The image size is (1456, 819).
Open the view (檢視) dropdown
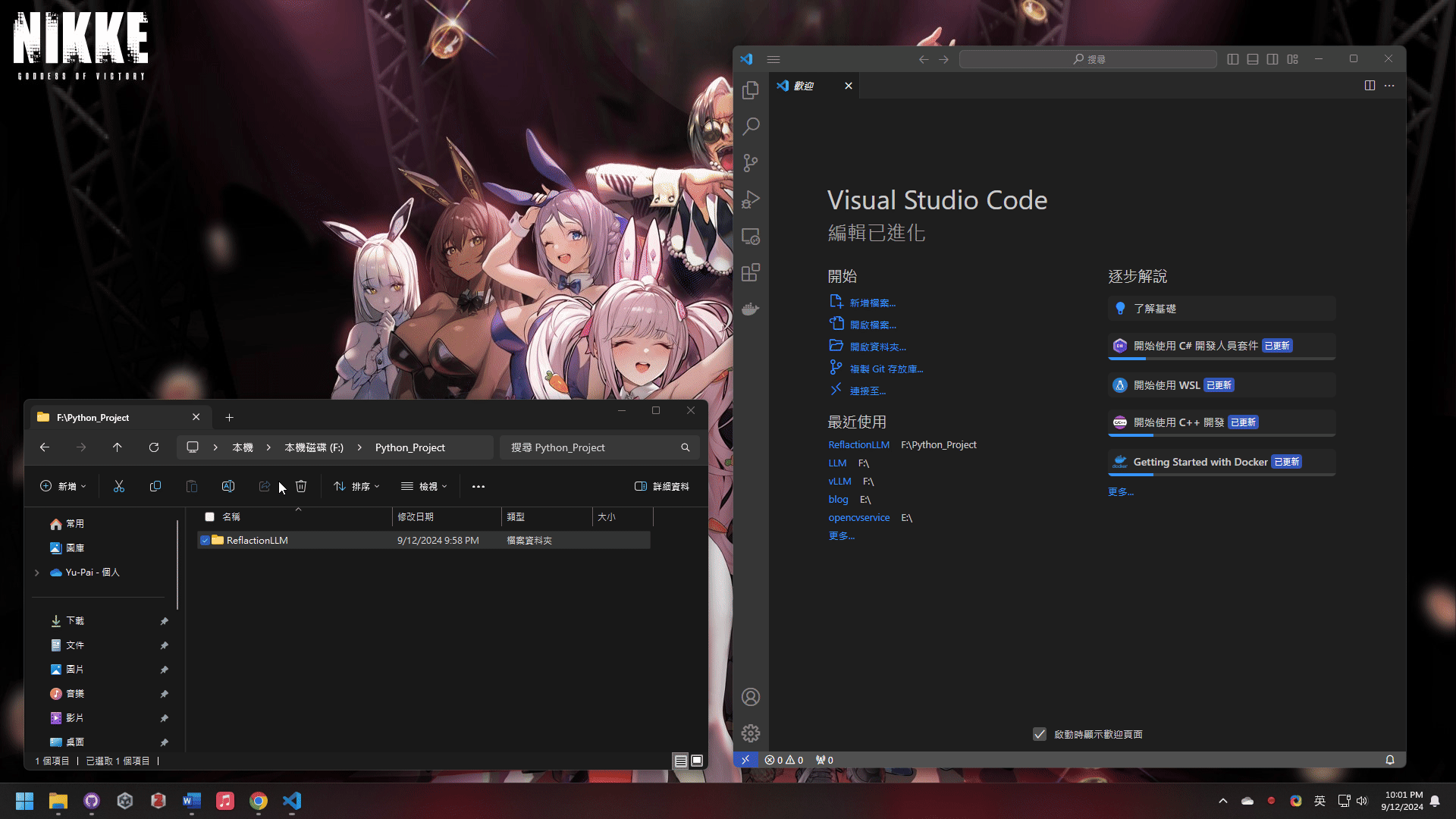[x=425, y=486]
